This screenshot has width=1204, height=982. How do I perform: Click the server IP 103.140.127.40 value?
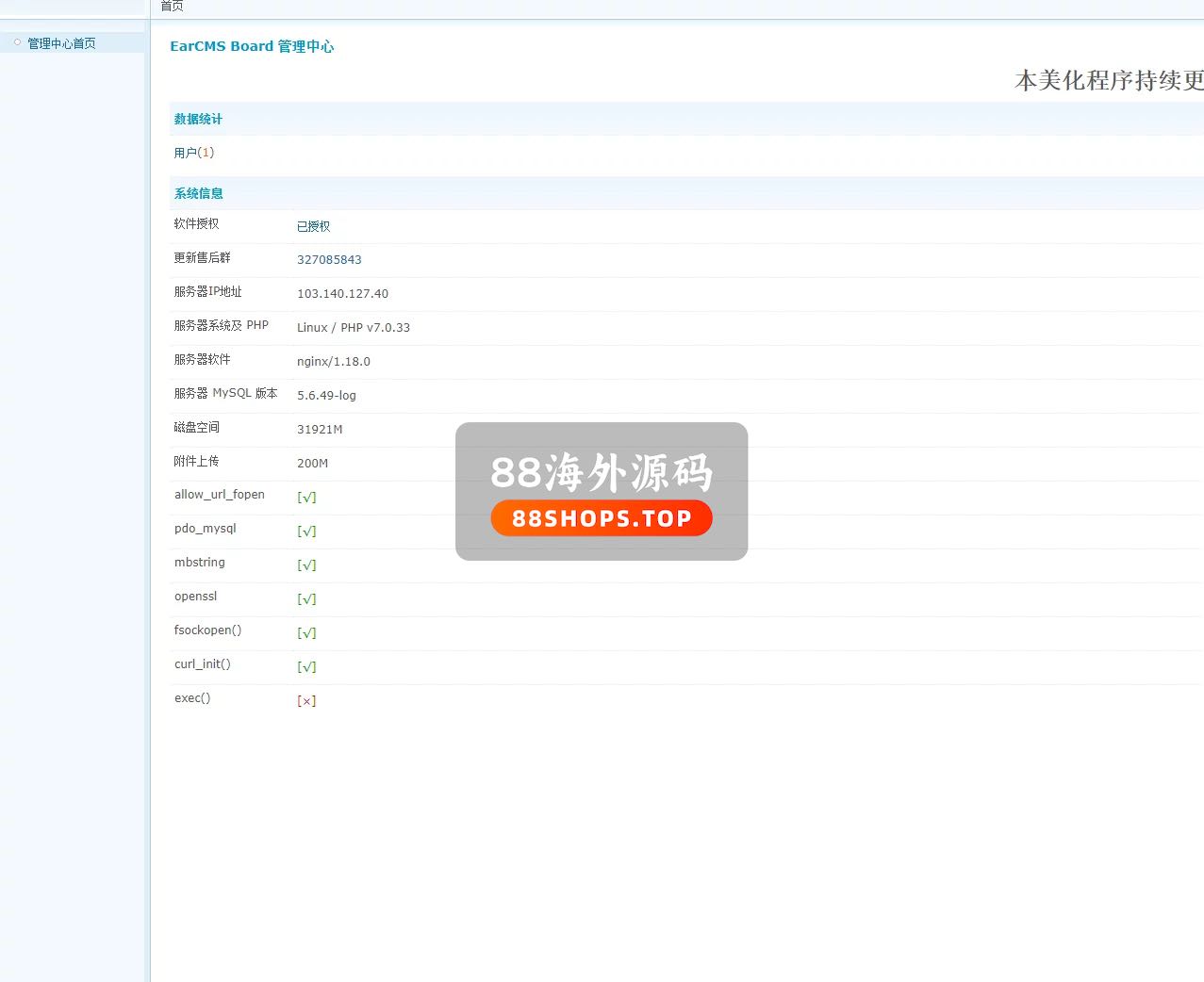click(342, 294)
